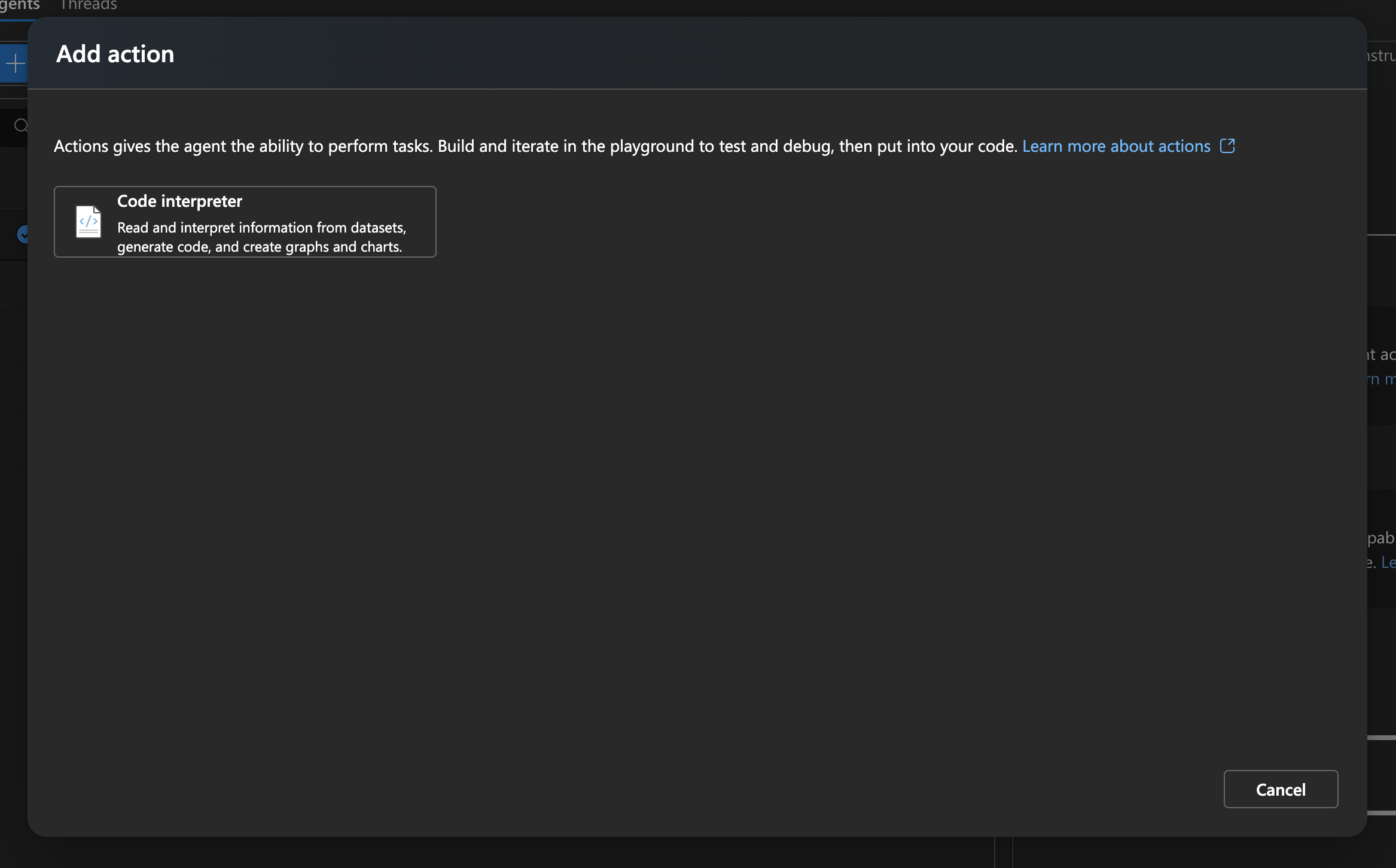Switch to the Threads tab

click(x=89, y=5)
